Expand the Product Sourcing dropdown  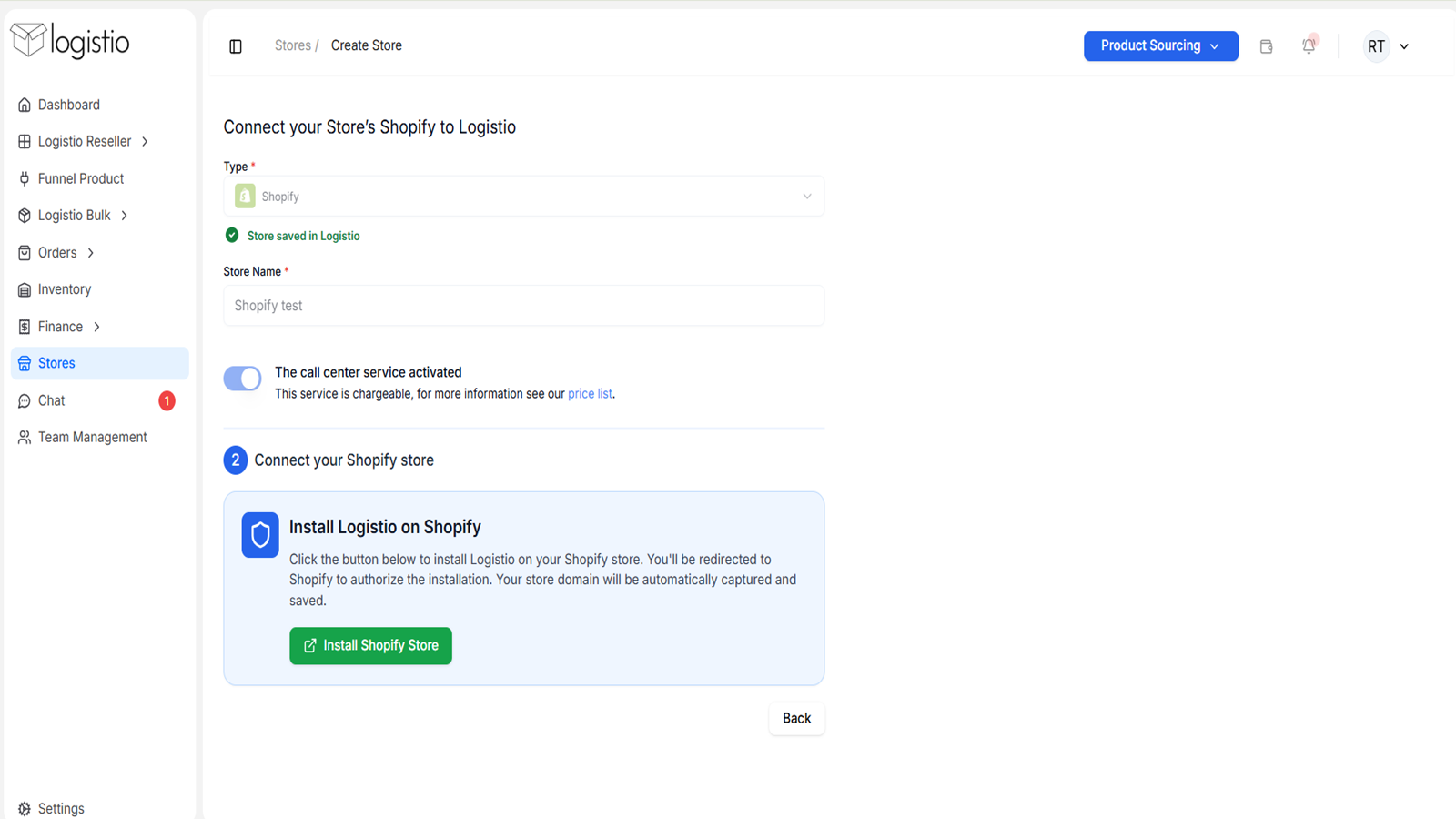coord(1160,46)
